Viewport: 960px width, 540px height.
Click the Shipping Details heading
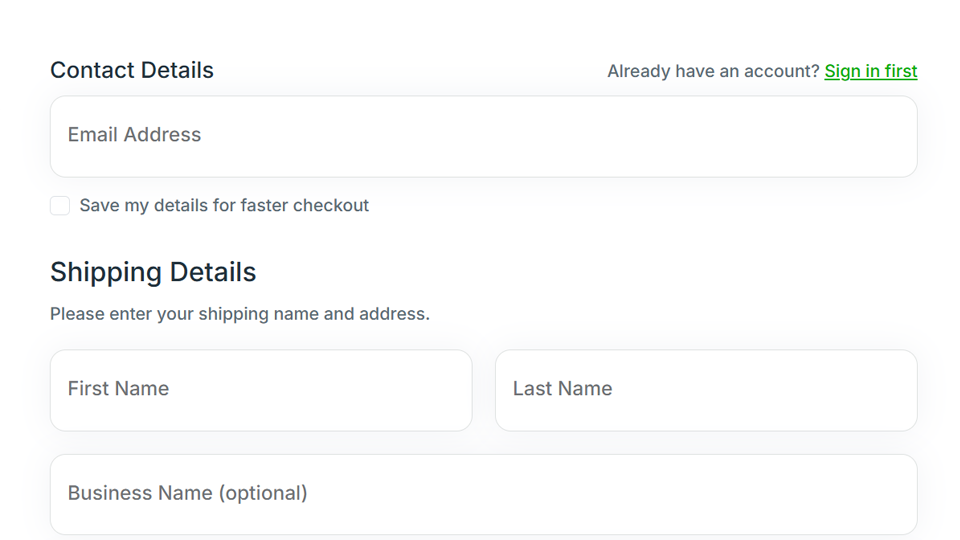[153, 272]
